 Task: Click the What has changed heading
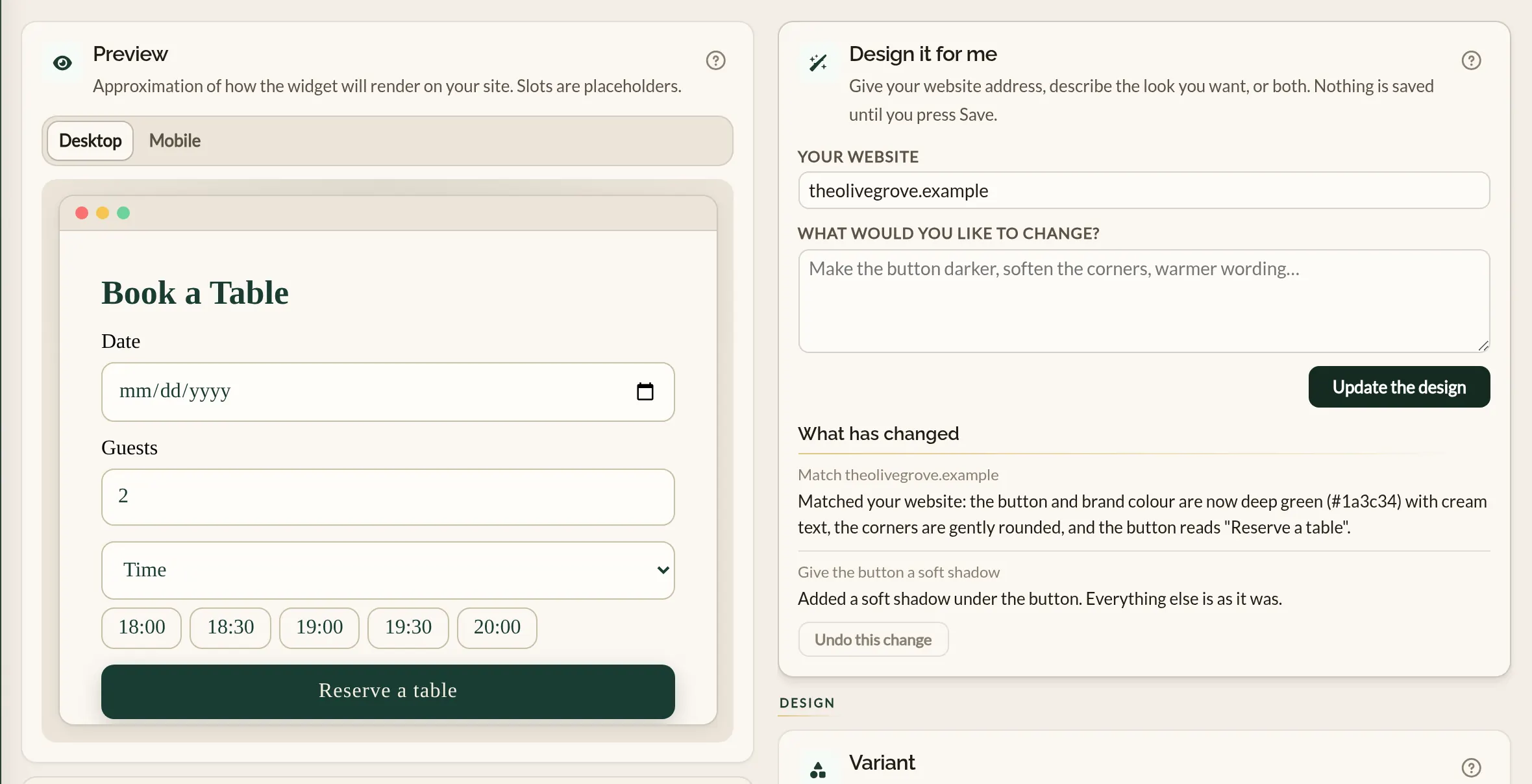(878, 434)
